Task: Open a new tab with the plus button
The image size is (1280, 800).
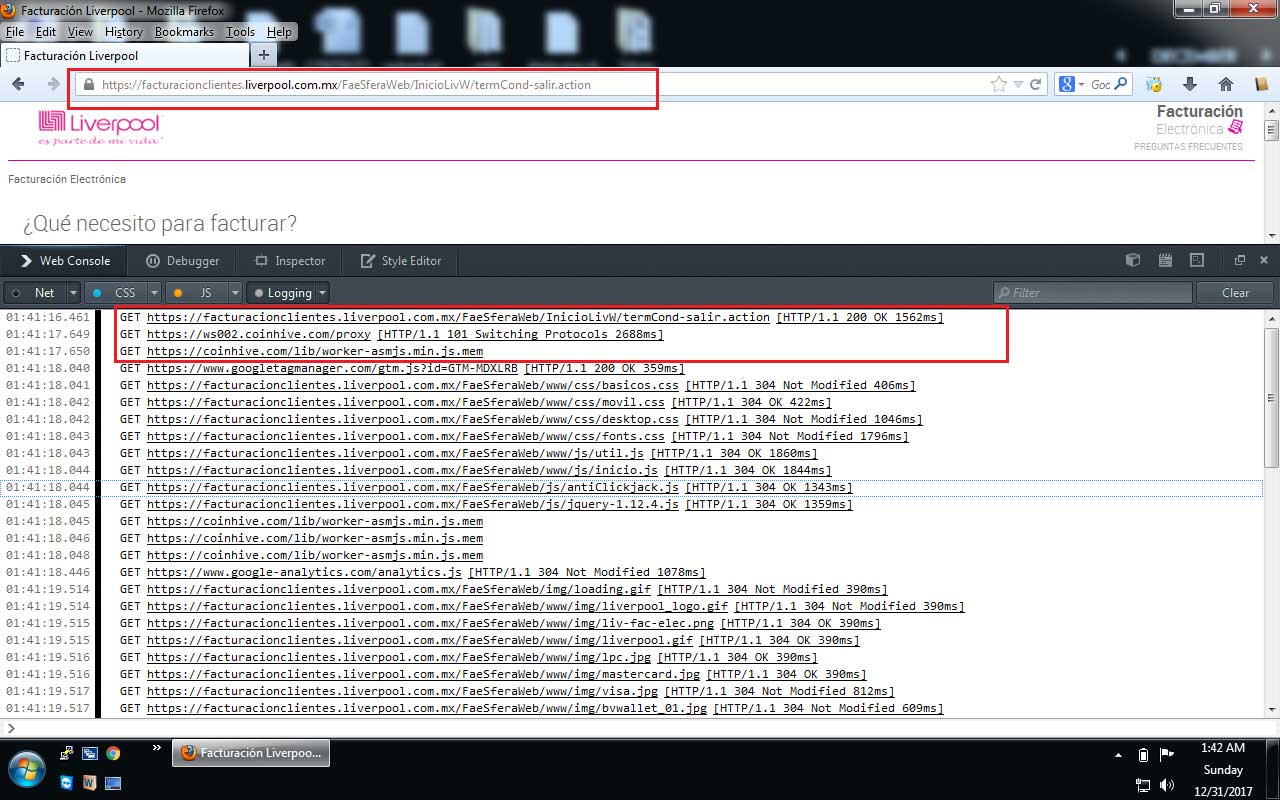Action: coord(264,55)
